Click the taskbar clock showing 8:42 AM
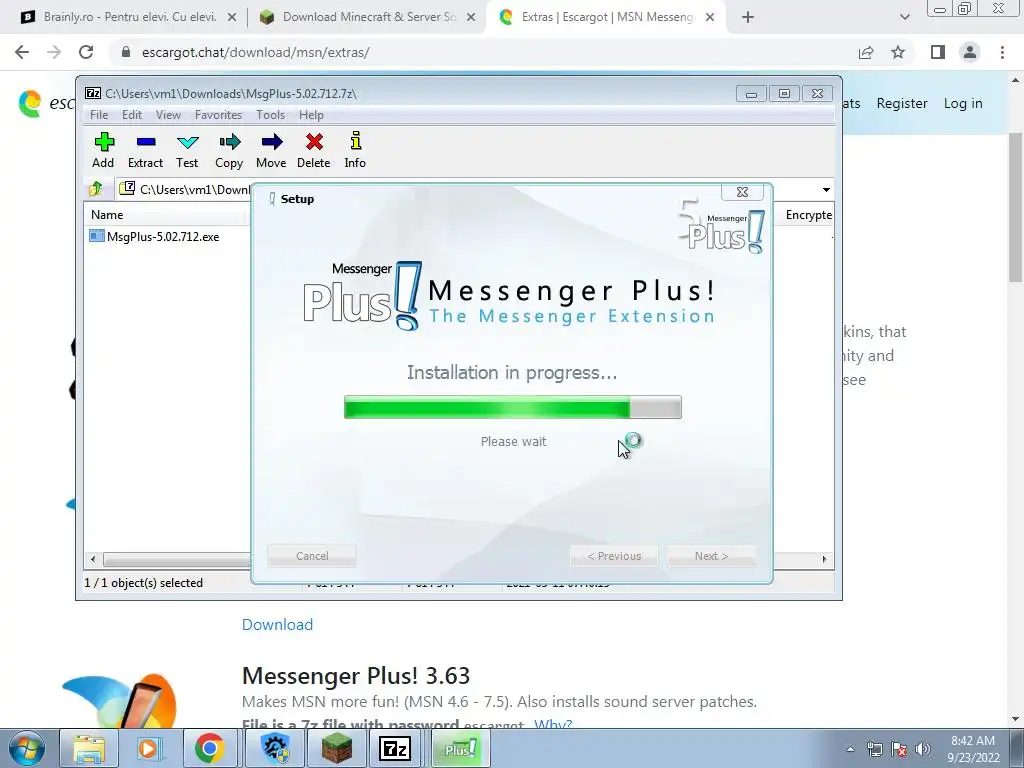 click(x=973, y=749)
